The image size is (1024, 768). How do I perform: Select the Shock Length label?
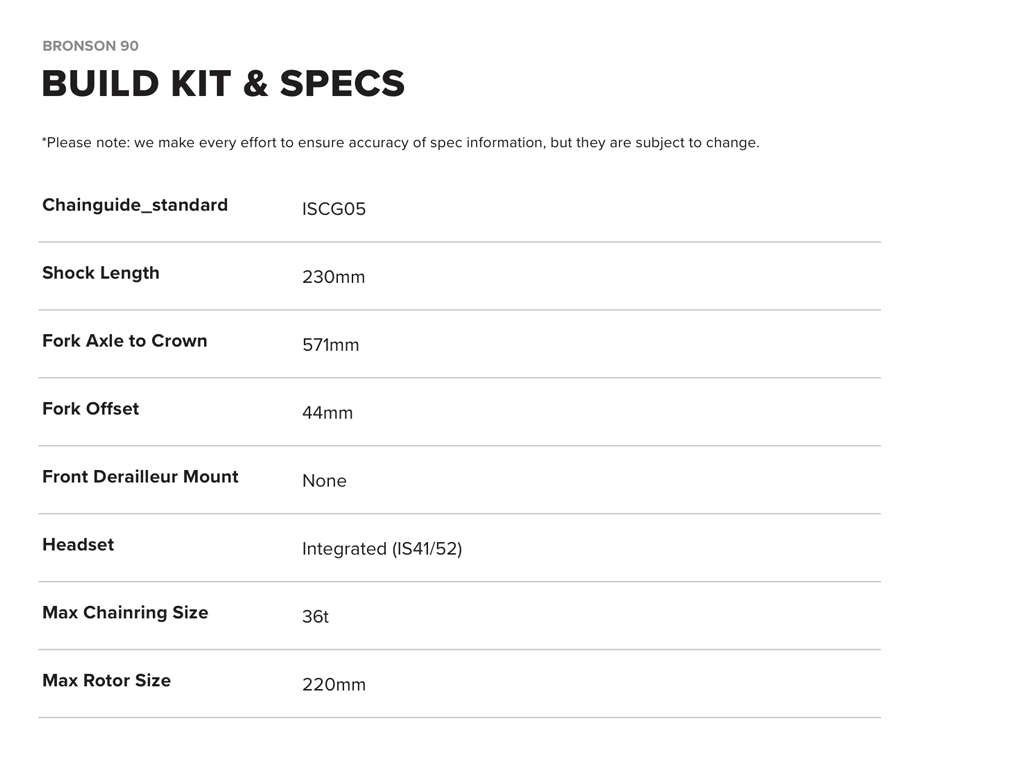(101, 273)
